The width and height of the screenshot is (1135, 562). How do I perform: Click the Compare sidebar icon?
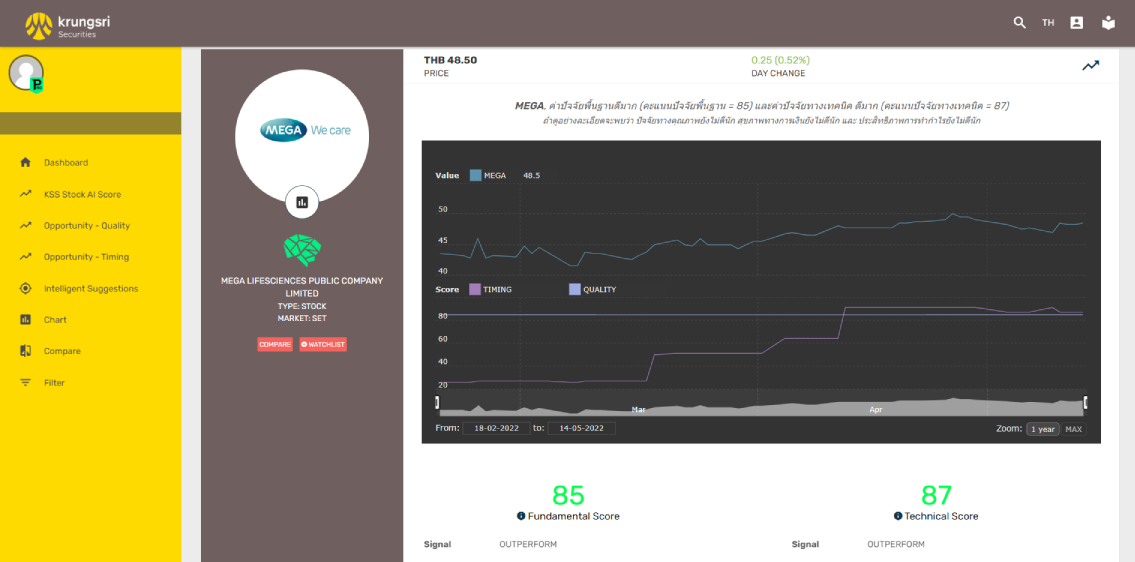coord(25,351)
